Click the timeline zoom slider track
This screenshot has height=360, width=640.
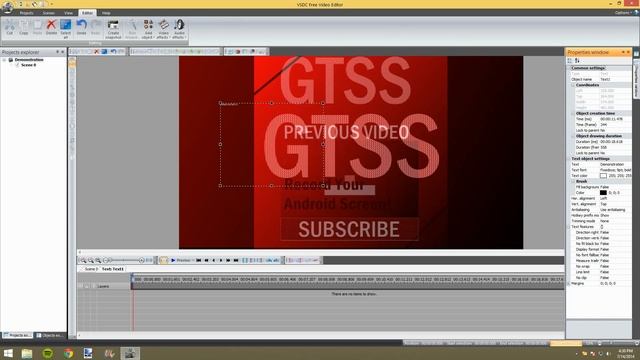(124, 260)
